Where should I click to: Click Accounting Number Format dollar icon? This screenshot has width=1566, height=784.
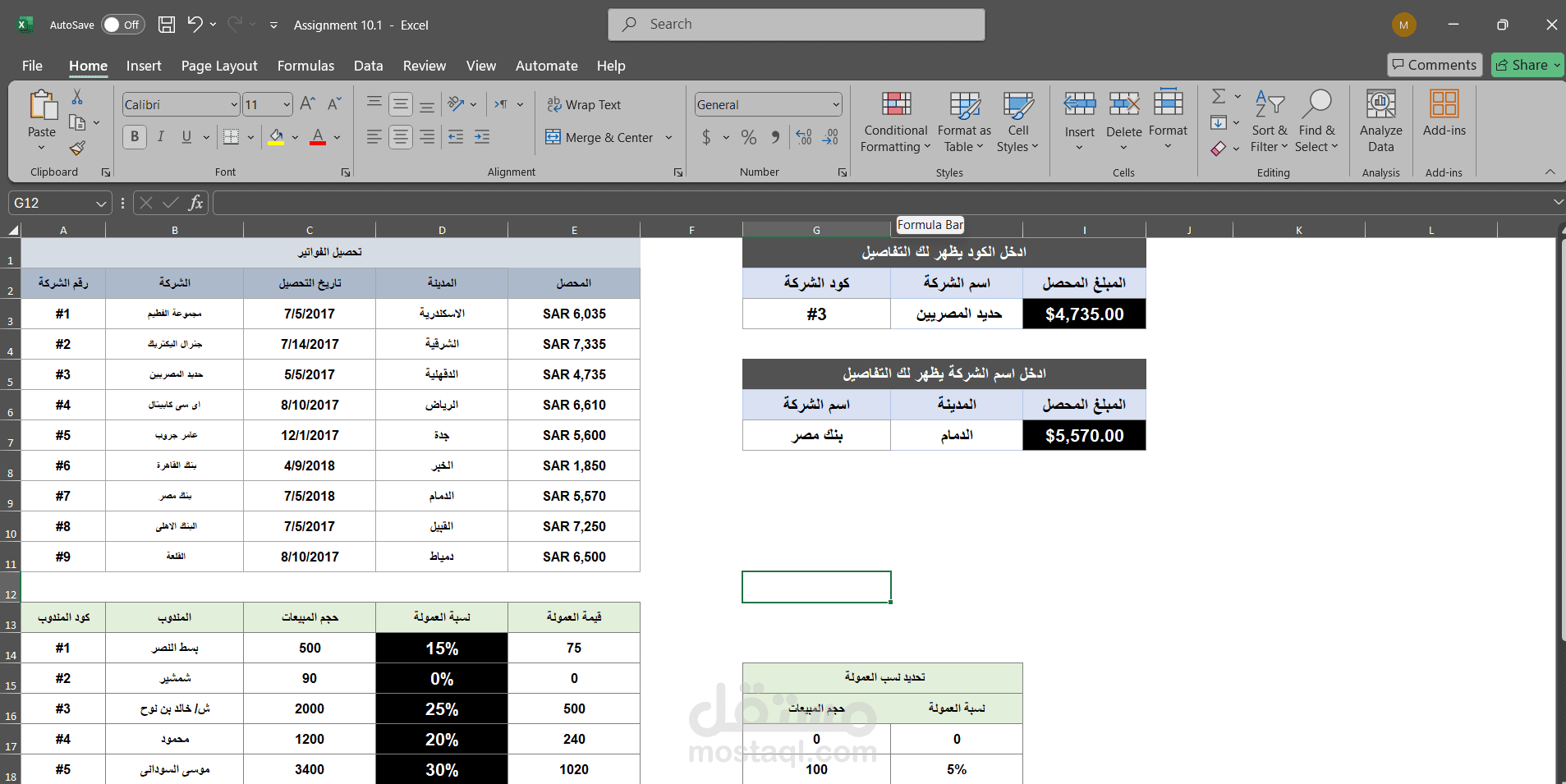point(706,137)
